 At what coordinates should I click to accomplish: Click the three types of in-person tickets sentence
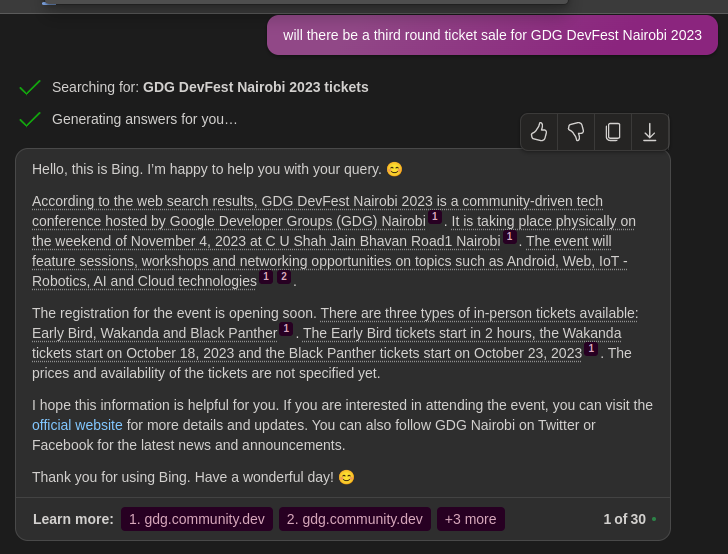pos(335,323)
